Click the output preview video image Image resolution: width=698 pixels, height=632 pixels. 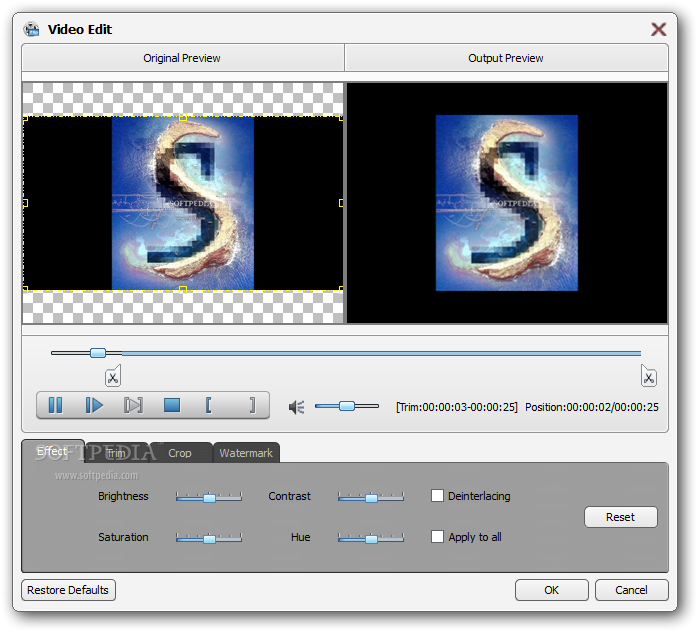[507, 203]
